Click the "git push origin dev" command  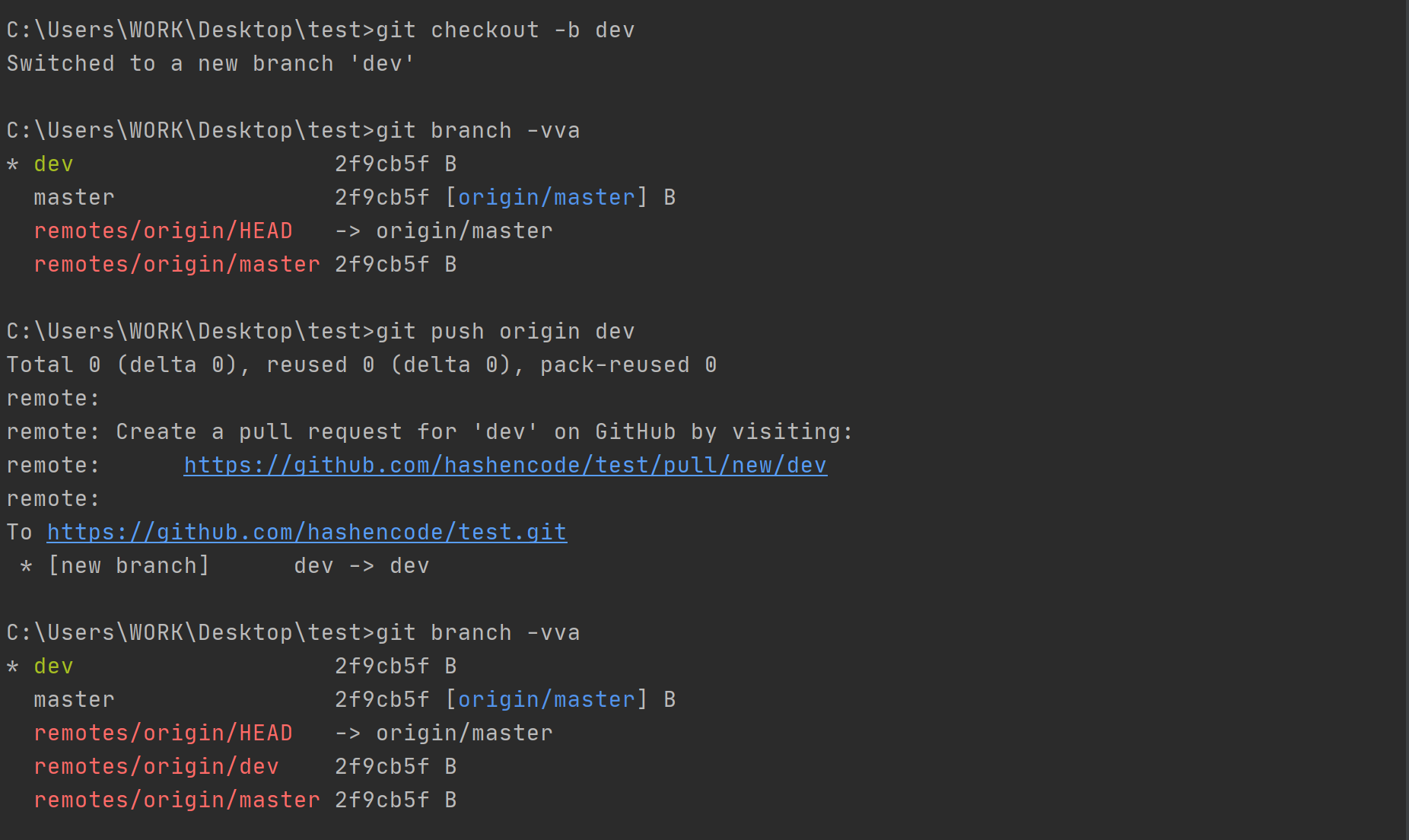(505, 332)
